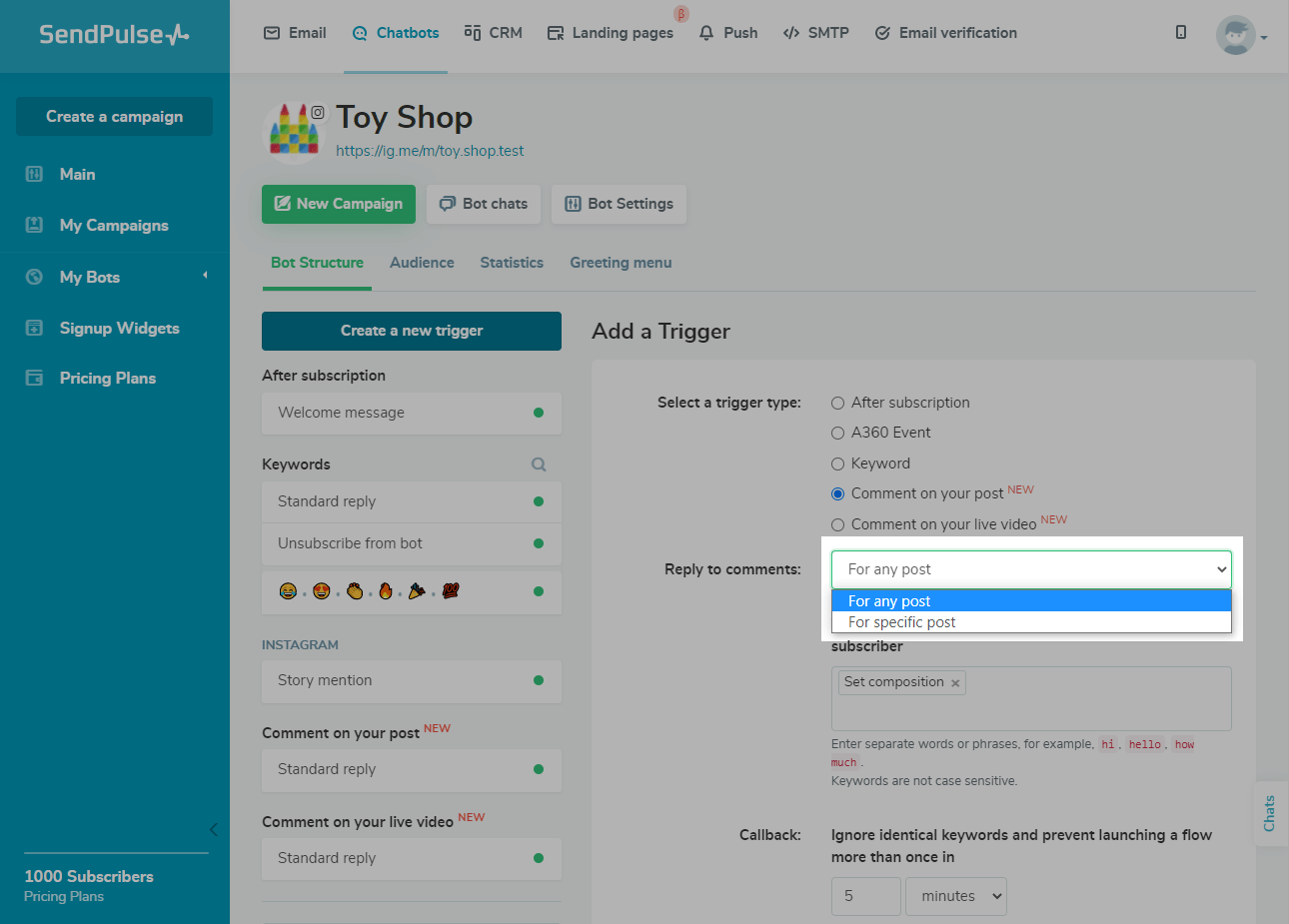Collapse the left sidebar with the chevron
Viewport: 1289px width, 924px height.
click(x=213, y=829)
